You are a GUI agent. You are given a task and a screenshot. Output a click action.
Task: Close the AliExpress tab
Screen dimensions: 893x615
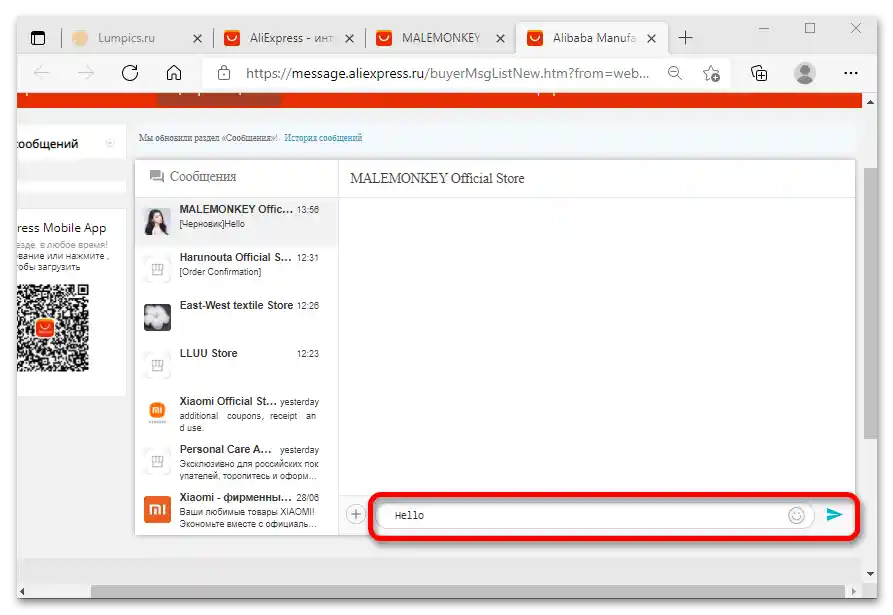pyautogui.click(x=350, y=39)
